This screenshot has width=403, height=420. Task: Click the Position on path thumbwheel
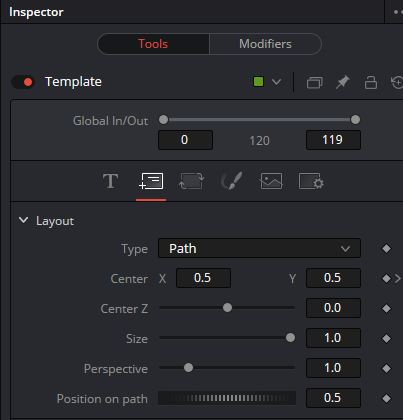(x=227, y=398)
